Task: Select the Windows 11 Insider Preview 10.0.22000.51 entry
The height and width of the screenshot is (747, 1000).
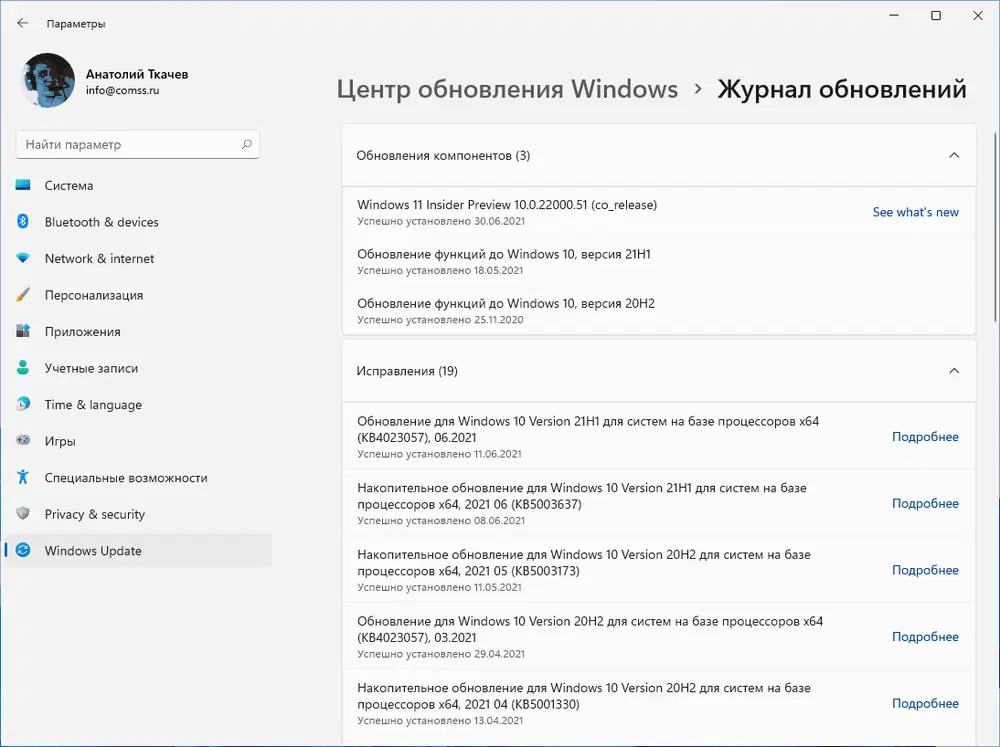Action: point(659,212)
